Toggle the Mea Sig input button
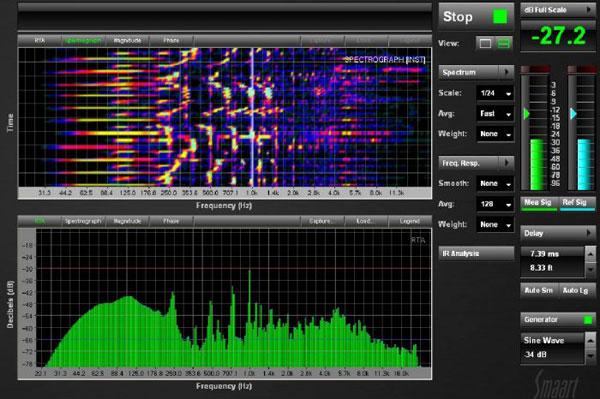This screenshot has width=600, height=399. [539, 203]
